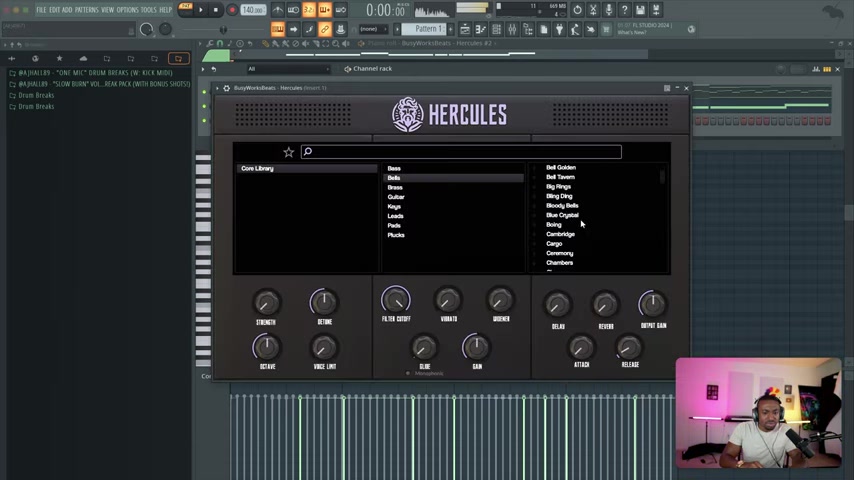The height and width of the screenshot is (480, 854).
Task: Click the tempo 140 field
Action: pos(253,10)
